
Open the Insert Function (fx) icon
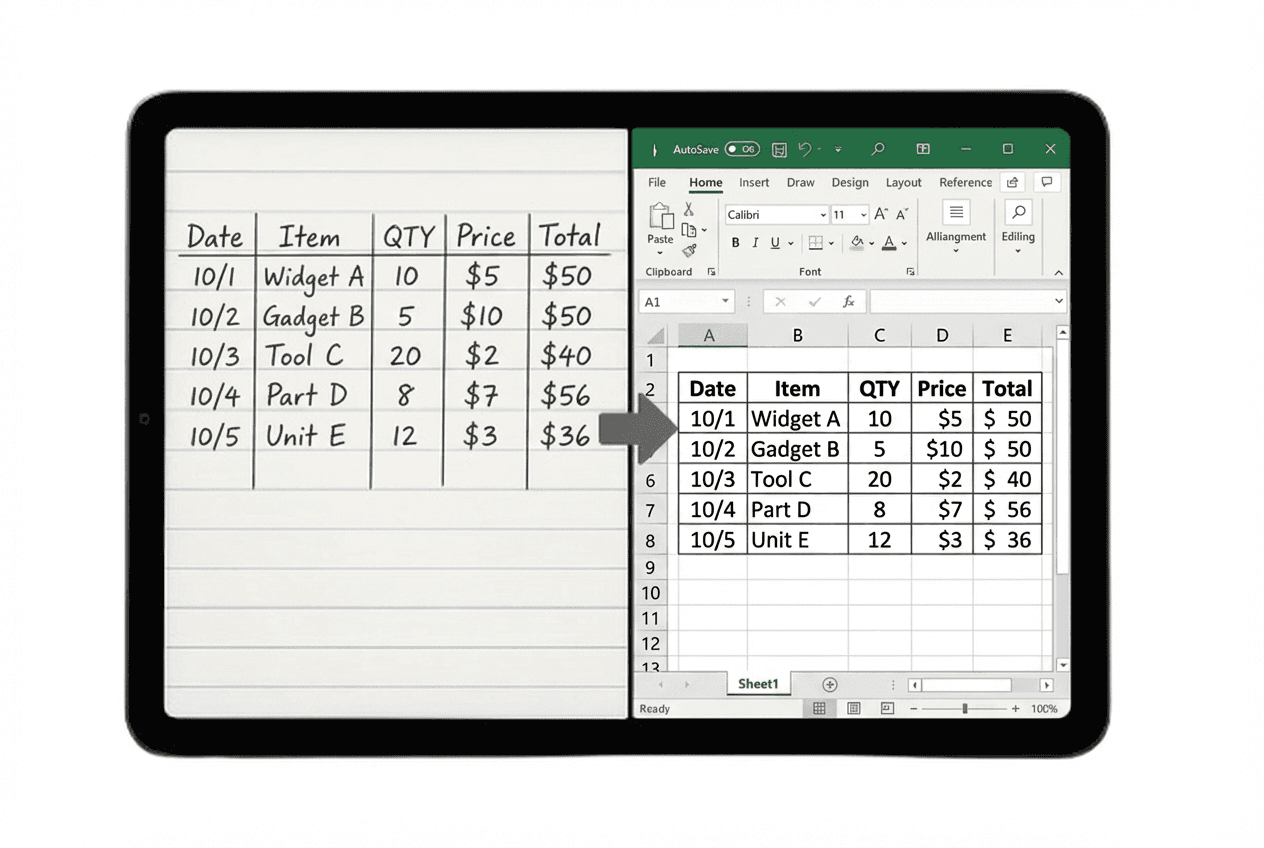[851, 301]
